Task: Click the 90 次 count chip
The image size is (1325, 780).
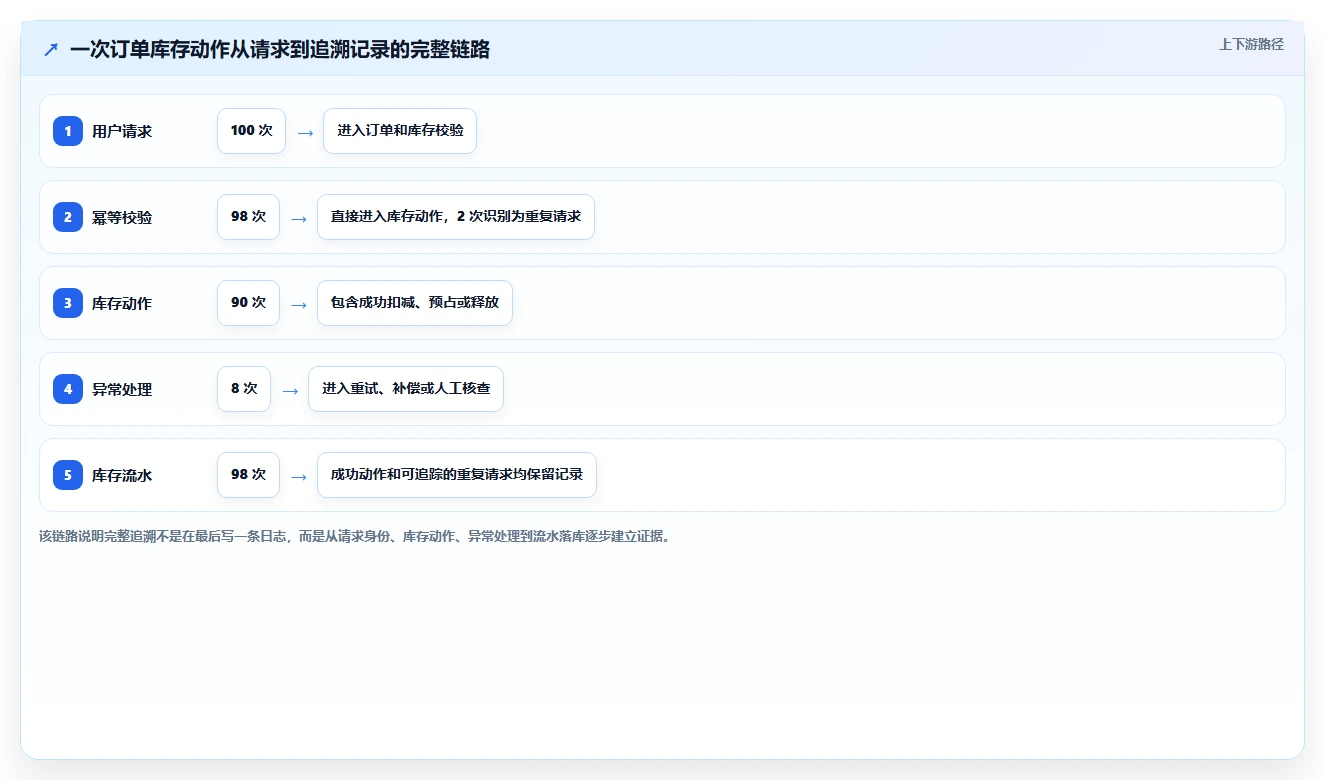Action: 248,303
